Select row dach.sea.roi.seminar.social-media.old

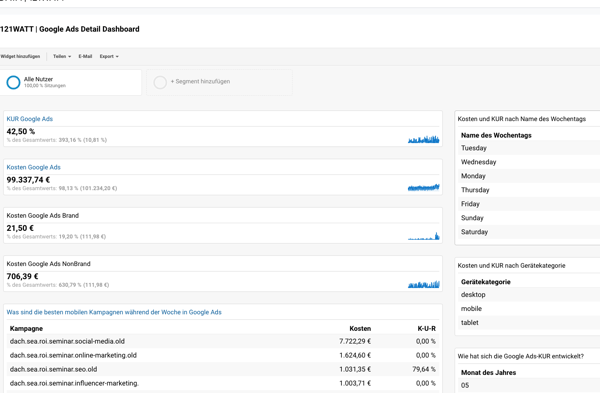click(x=223, y=341)
